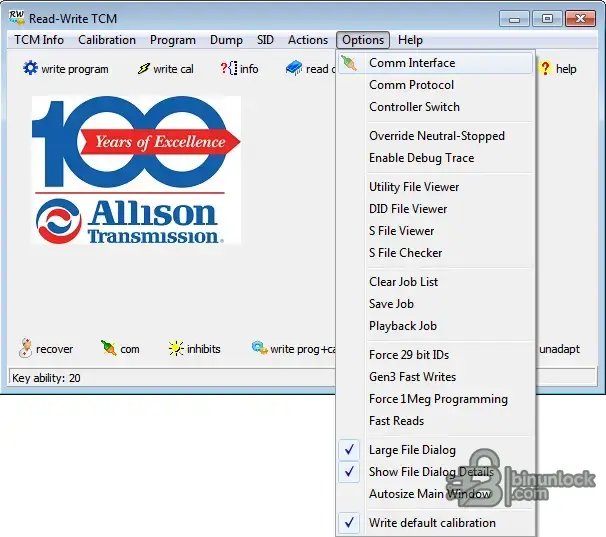Minimize the Read-Write TCM window
The height and width of the screenshot is (537, 606).
tap(514, 19)
